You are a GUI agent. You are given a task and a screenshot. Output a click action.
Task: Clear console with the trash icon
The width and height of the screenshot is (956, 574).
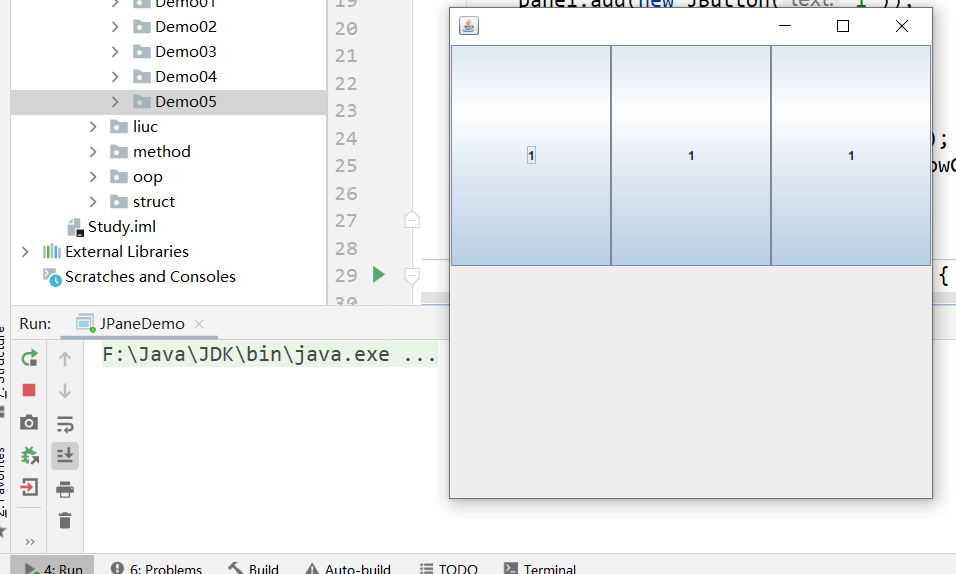[x=65, y=520]
